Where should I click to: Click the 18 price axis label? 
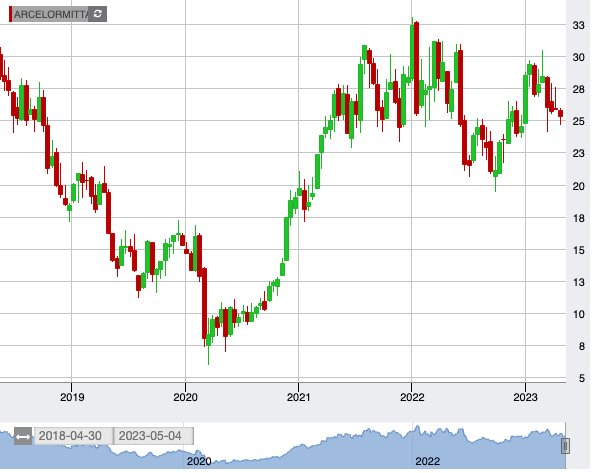point(578,218)
